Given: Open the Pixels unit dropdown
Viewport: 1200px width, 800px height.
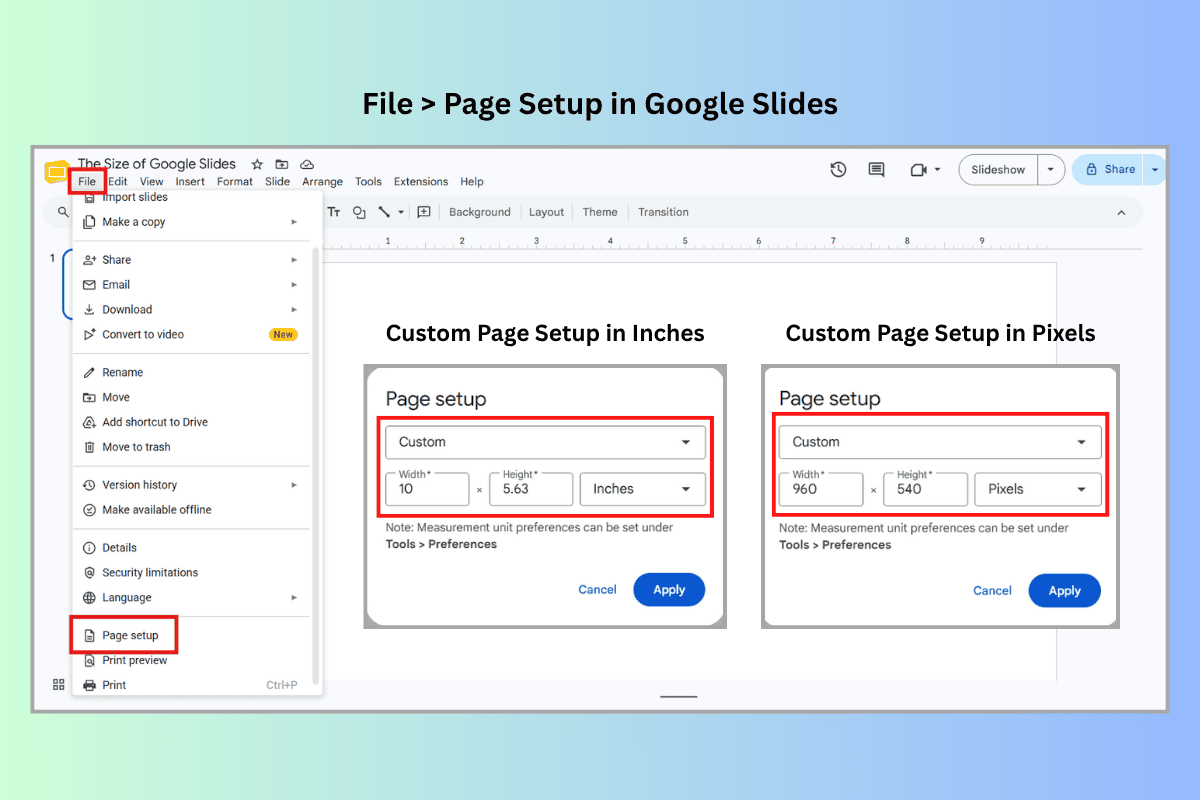Looking at the screenshot, I should coord(1038,489).
